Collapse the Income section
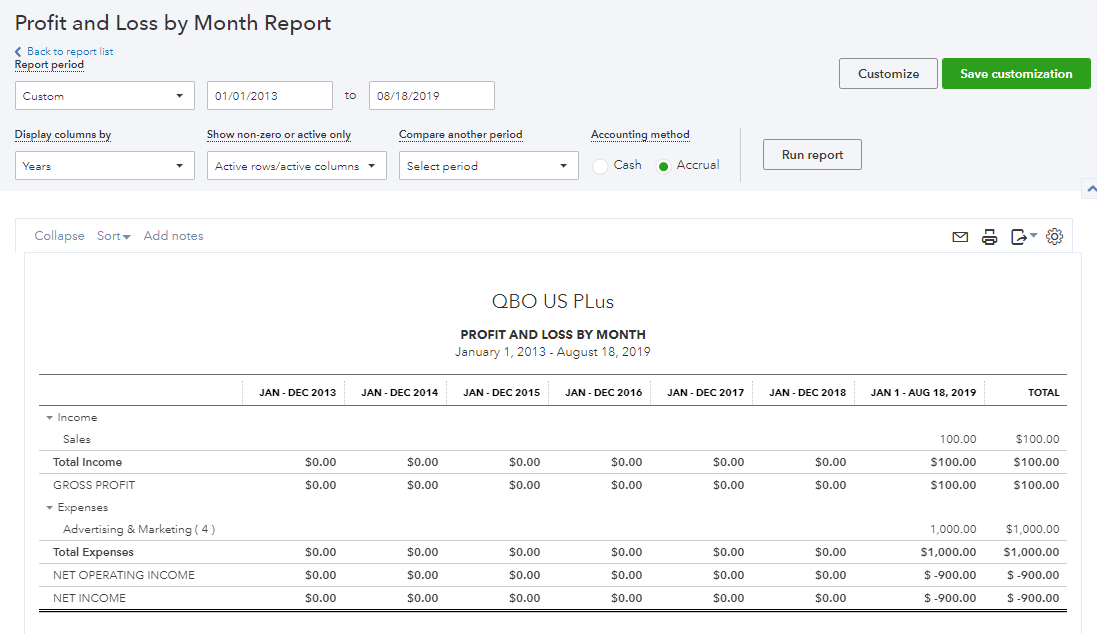 coord(50,418)
